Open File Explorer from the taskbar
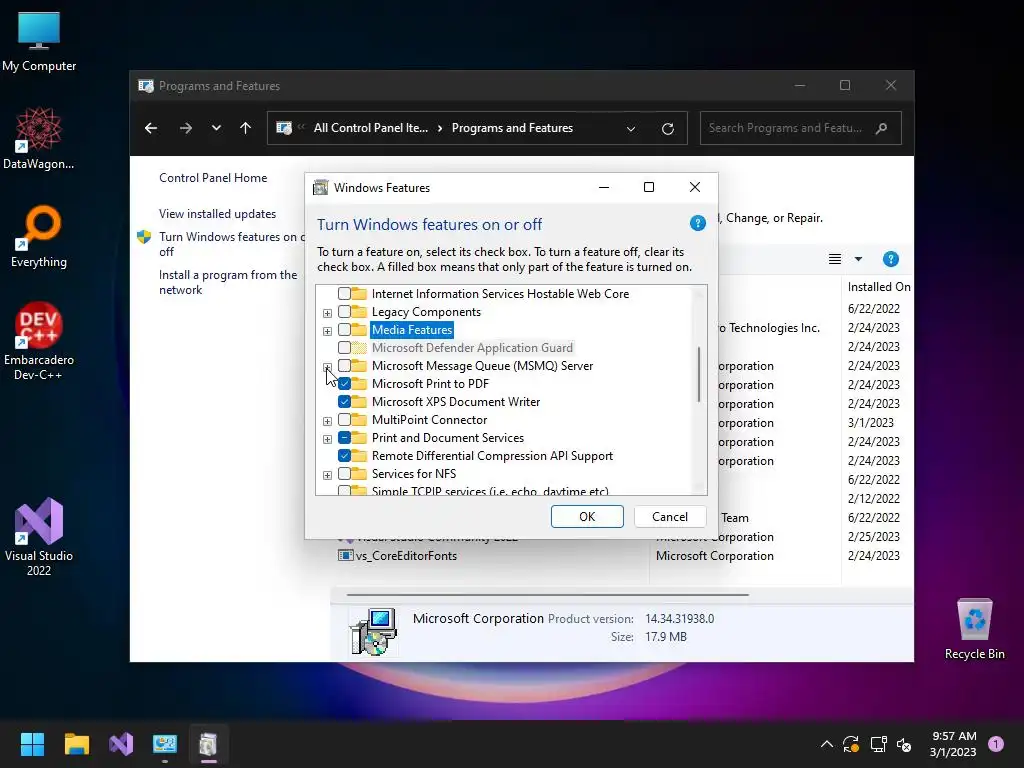Image resolution: width=1024 pixels, height=768 pixels. [76, 744]
